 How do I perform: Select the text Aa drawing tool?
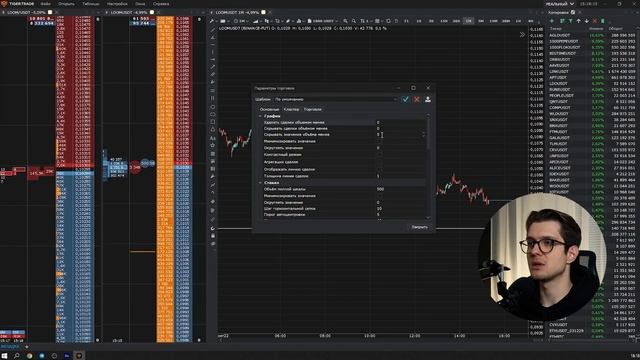click(x=213, y=138)
